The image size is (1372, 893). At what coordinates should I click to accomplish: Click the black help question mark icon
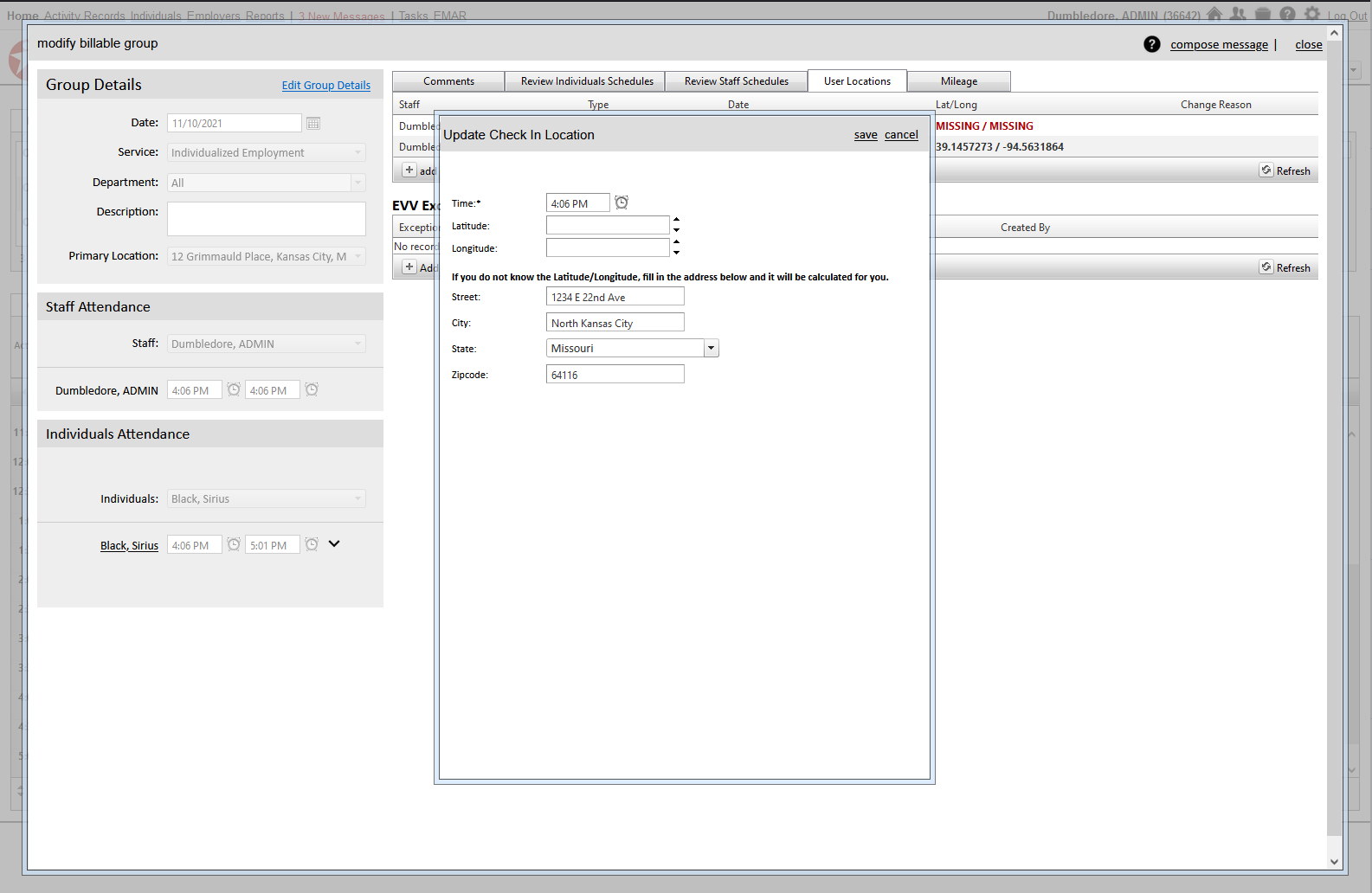(x=1151, y=44)
